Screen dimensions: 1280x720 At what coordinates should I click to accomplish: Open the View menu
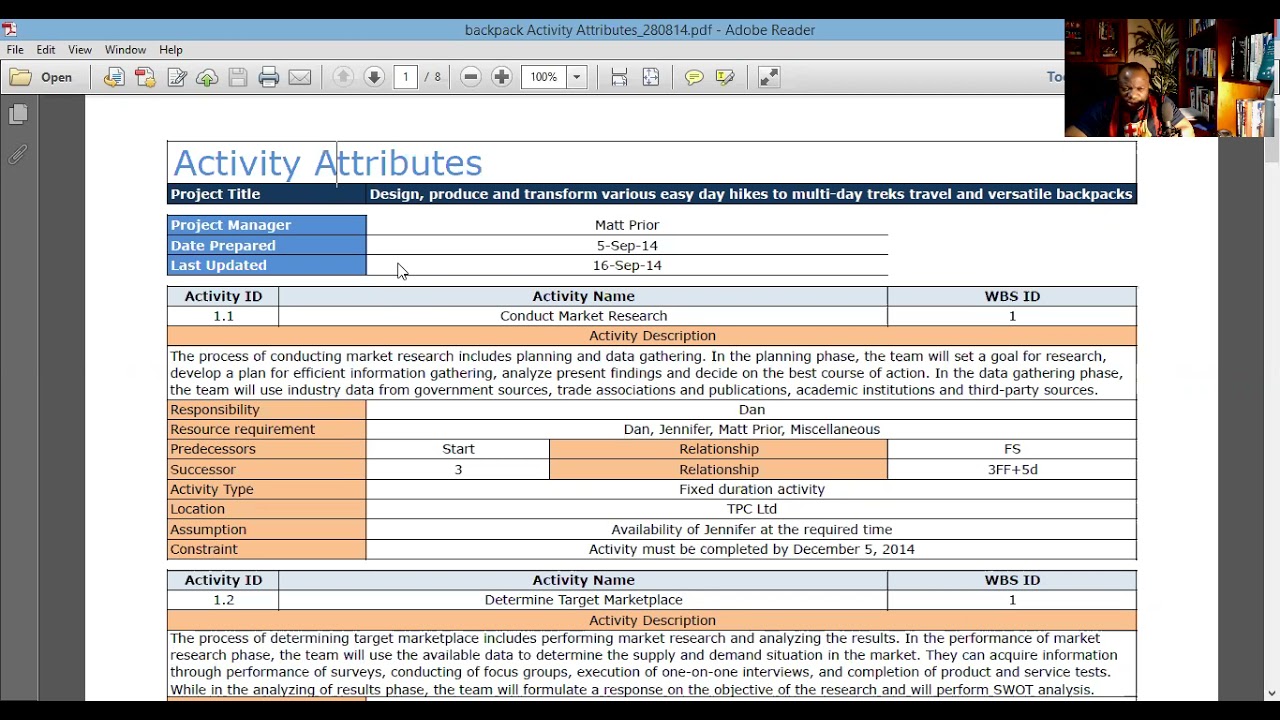(80, 49)
